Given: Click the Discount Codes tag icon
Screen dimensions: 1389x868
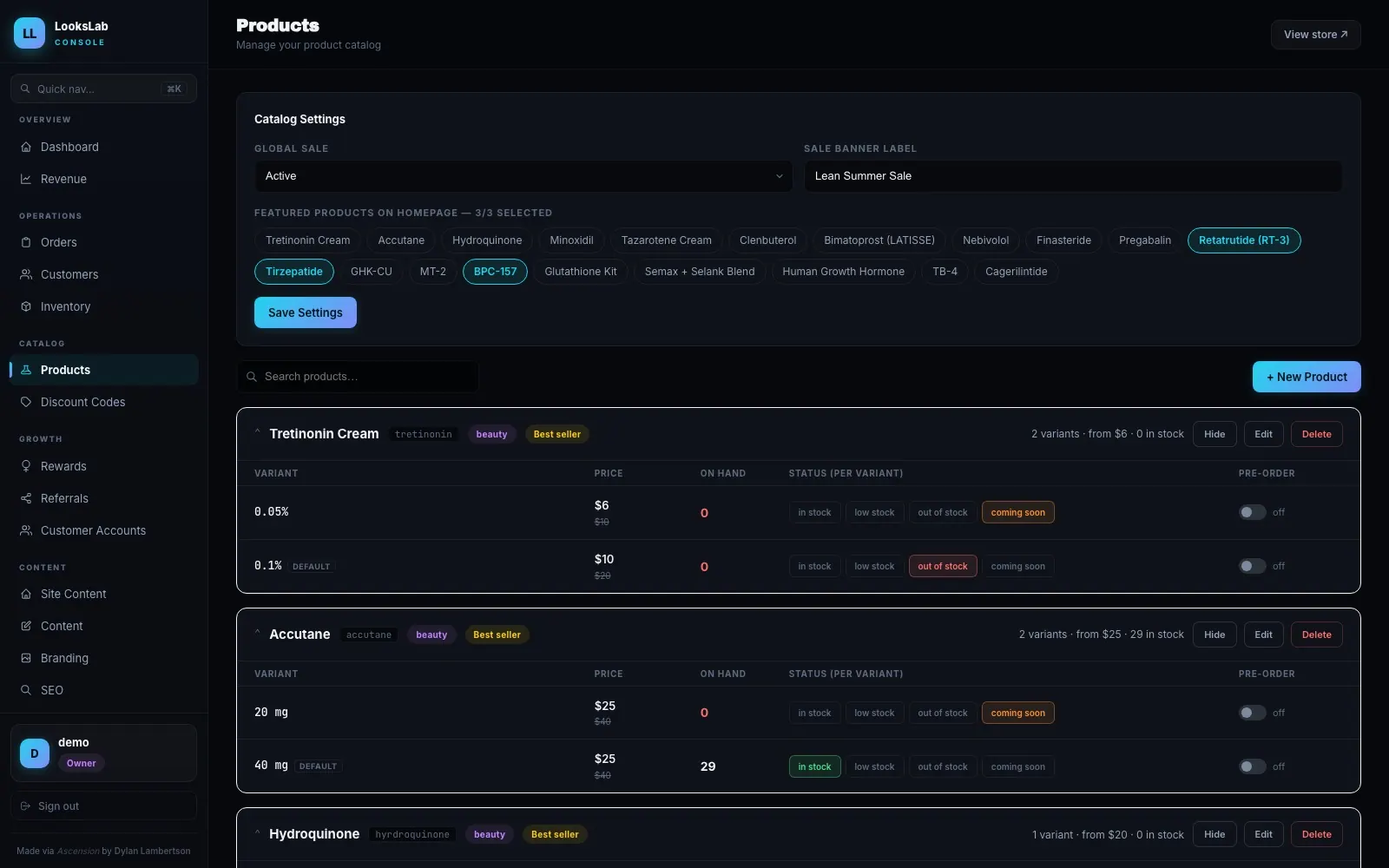Looking at the screenshot, I should (26, 402).
